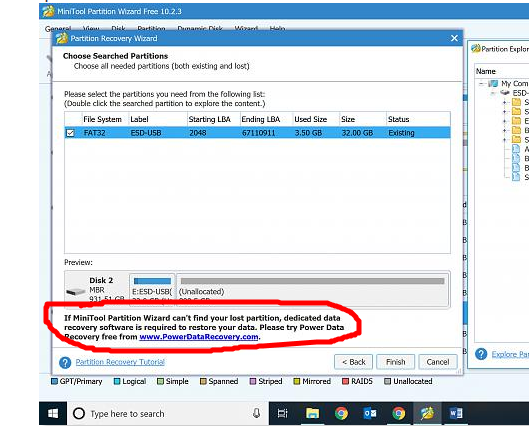Click the Size column header

pyautogui.click(x=363, y=119)
